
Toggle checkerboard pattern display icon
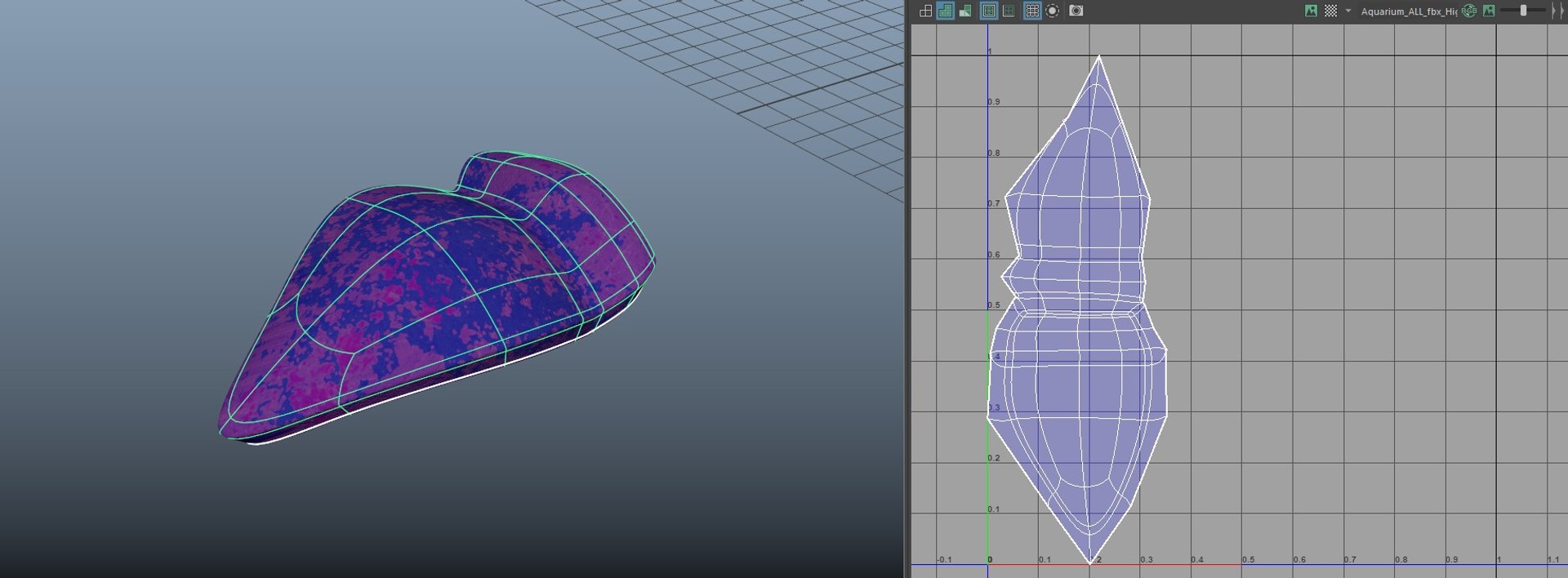tap(1331, 11)
